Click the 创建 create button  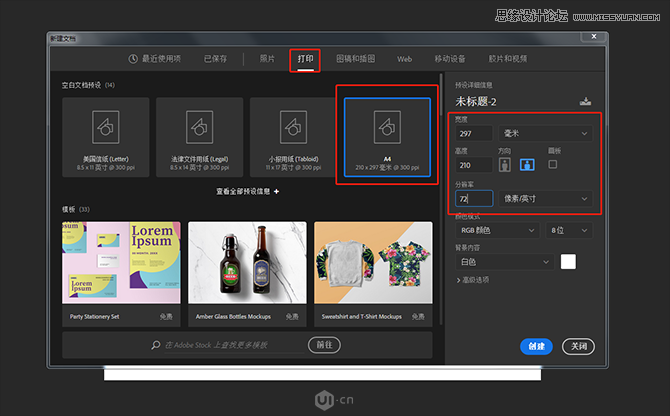point(536,346)
